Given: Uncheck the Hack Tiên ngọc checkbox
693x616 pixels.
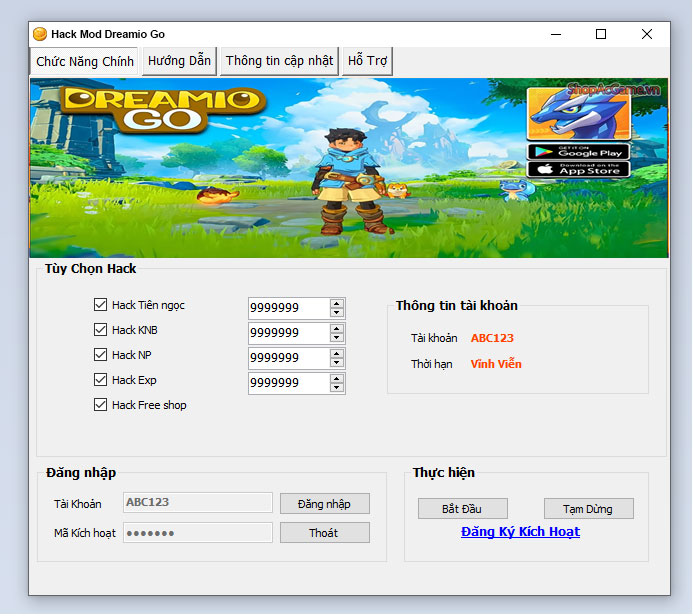Looking at the screenshot, I should point(100,304).
